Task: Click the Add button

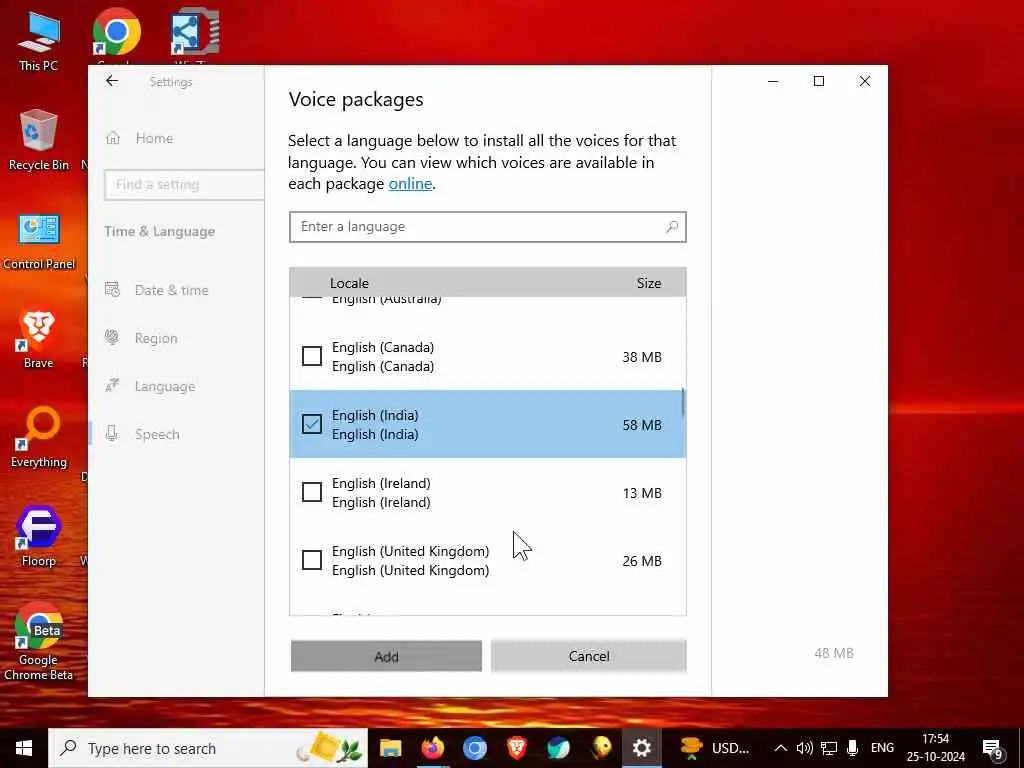Action: [x=386, y=656]
